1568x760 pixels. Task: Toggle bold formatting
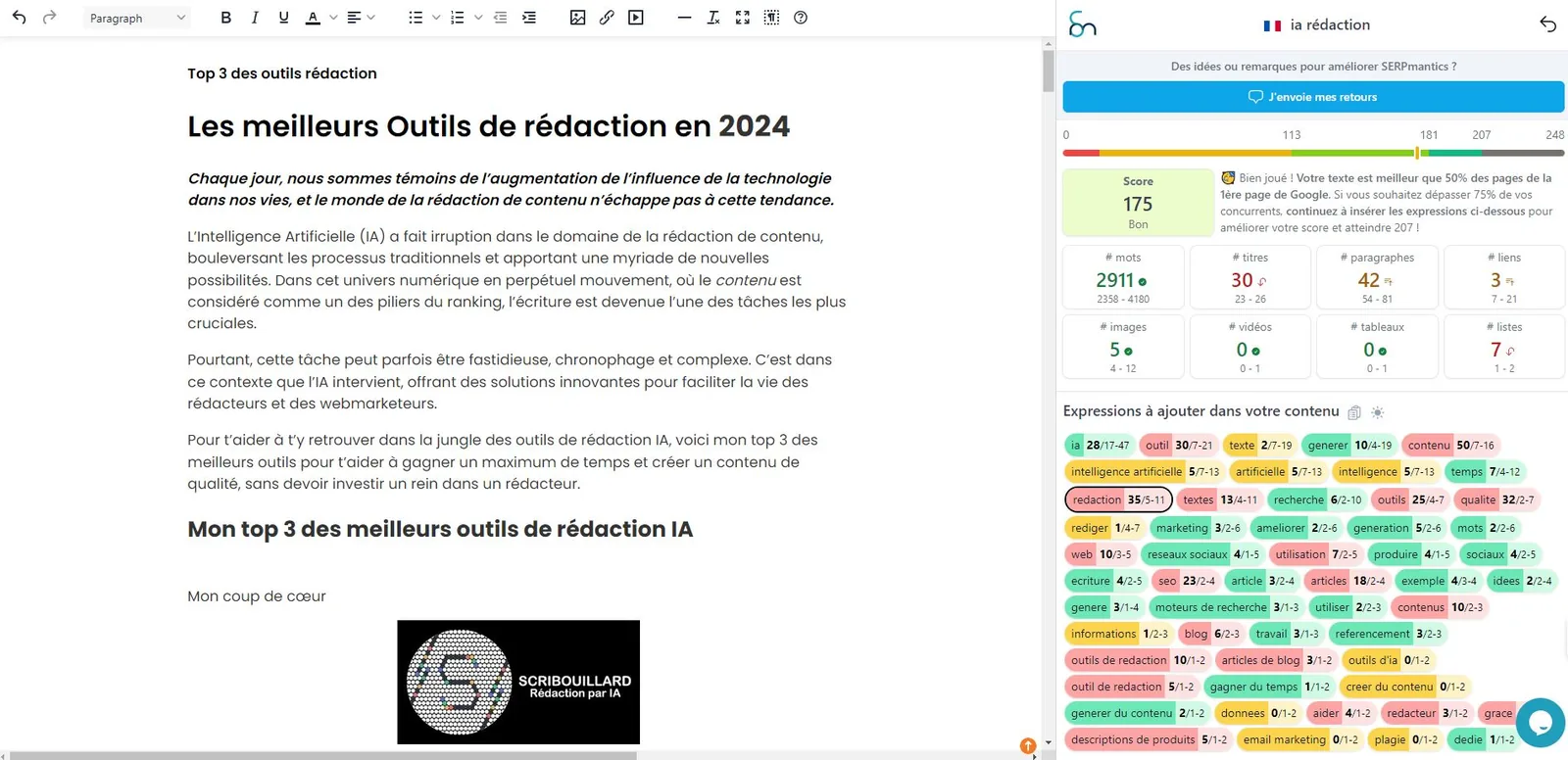[x=226, y=18]
